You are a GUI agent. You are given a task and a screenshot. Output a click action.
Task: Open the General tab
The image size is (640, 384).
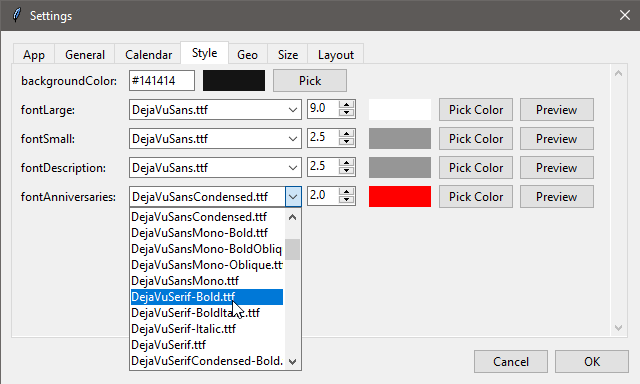85,54
